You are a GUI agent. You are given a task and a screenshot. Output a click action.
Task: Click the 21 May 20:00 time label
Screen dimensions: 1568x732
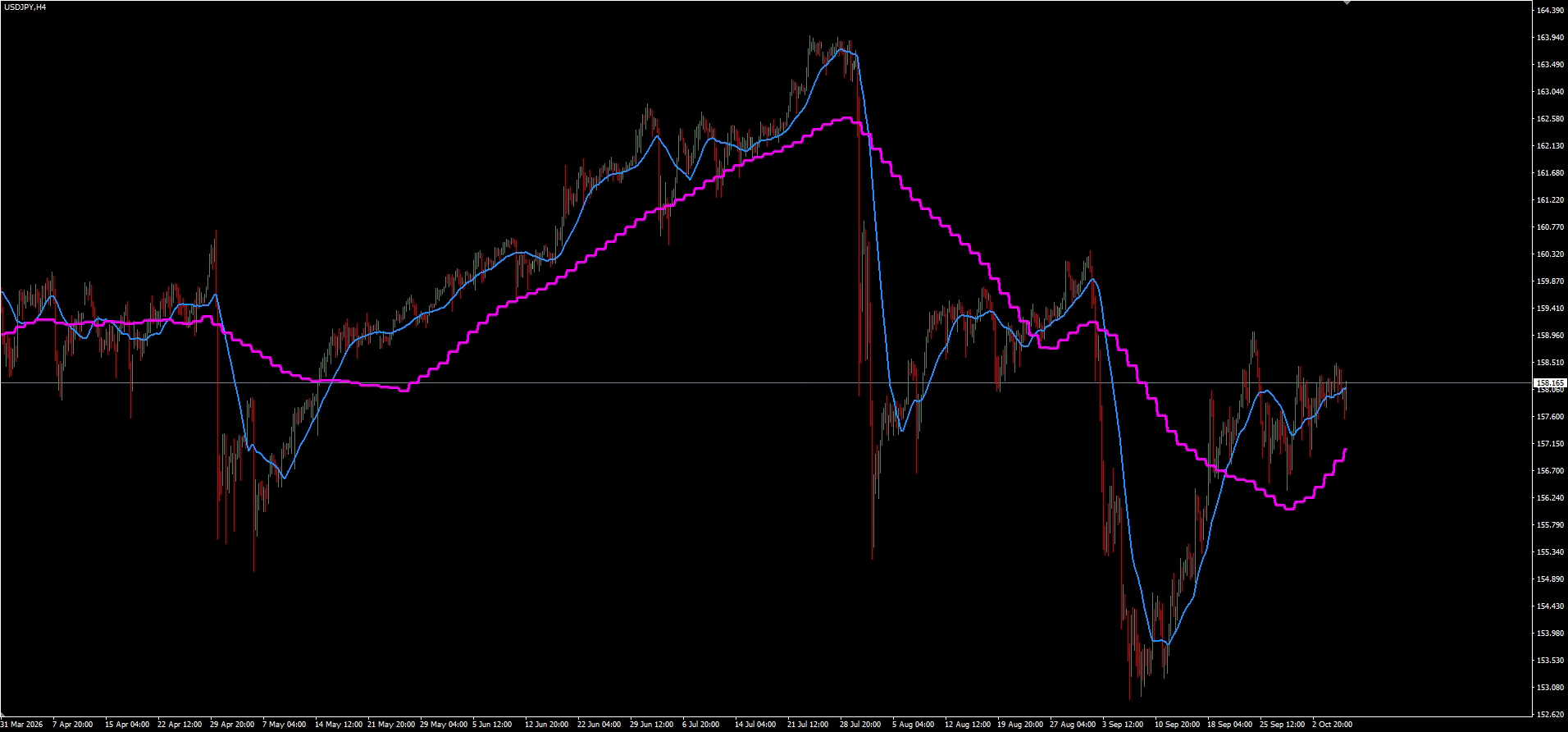click(391, 725)
